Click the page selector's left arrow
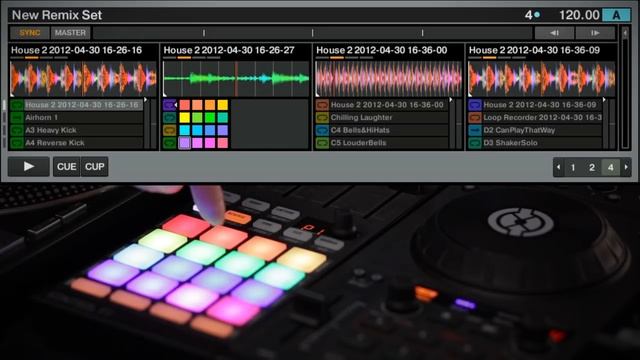This screenshot has height=360, width=640. coord(558,167)
